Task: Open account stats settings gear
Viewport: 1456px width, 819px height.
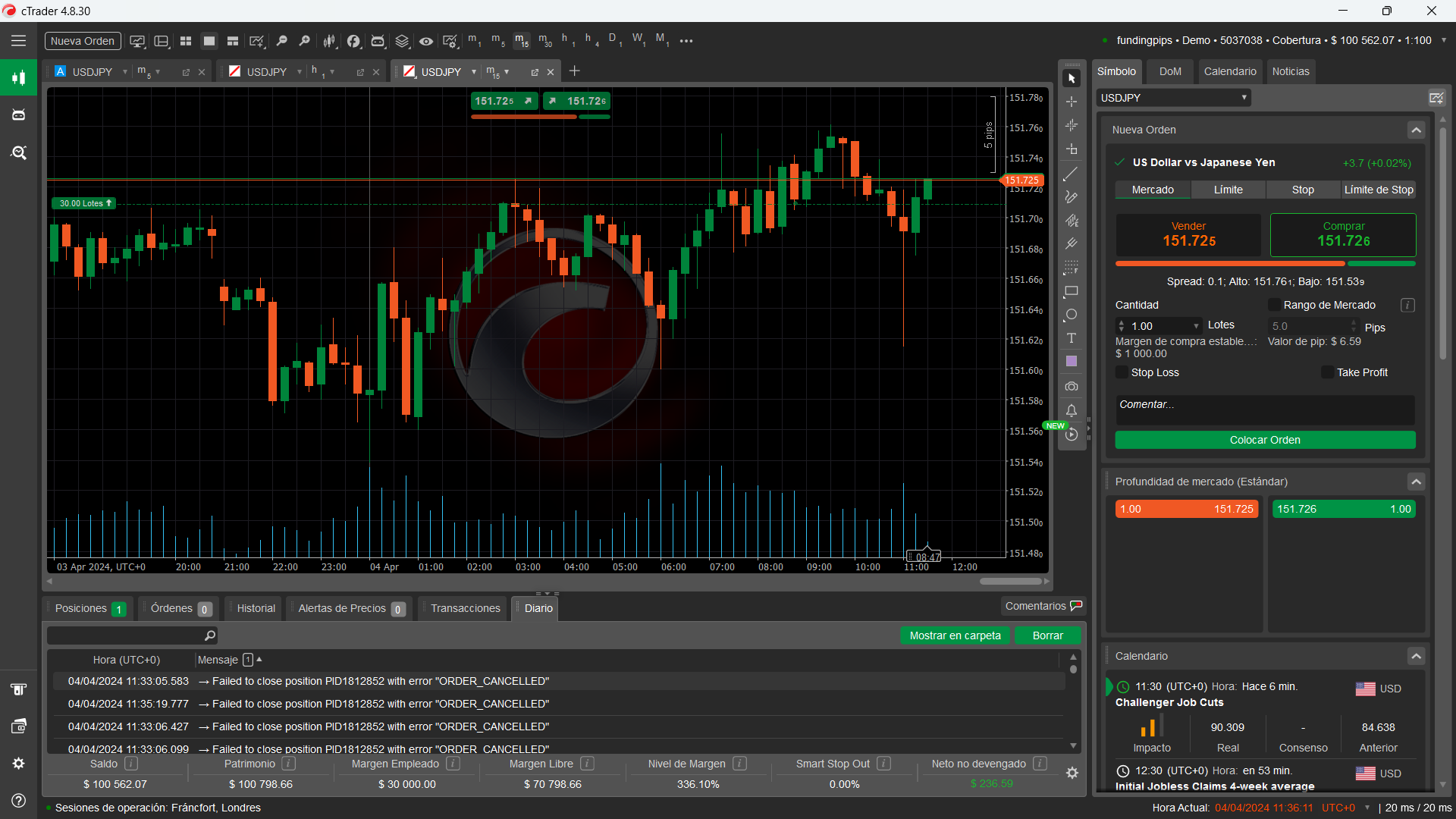Action: pyautogui.click(x=1072, y=773)
